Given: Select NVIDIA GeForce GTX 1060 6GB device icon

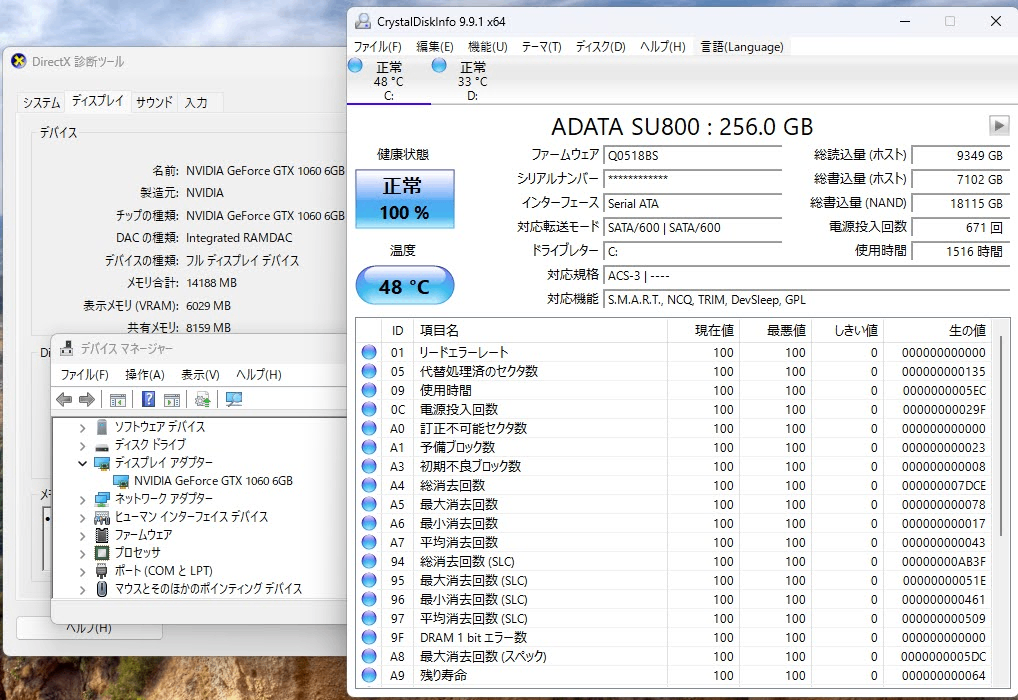Looking at the screenshot, I should point(121,481).
